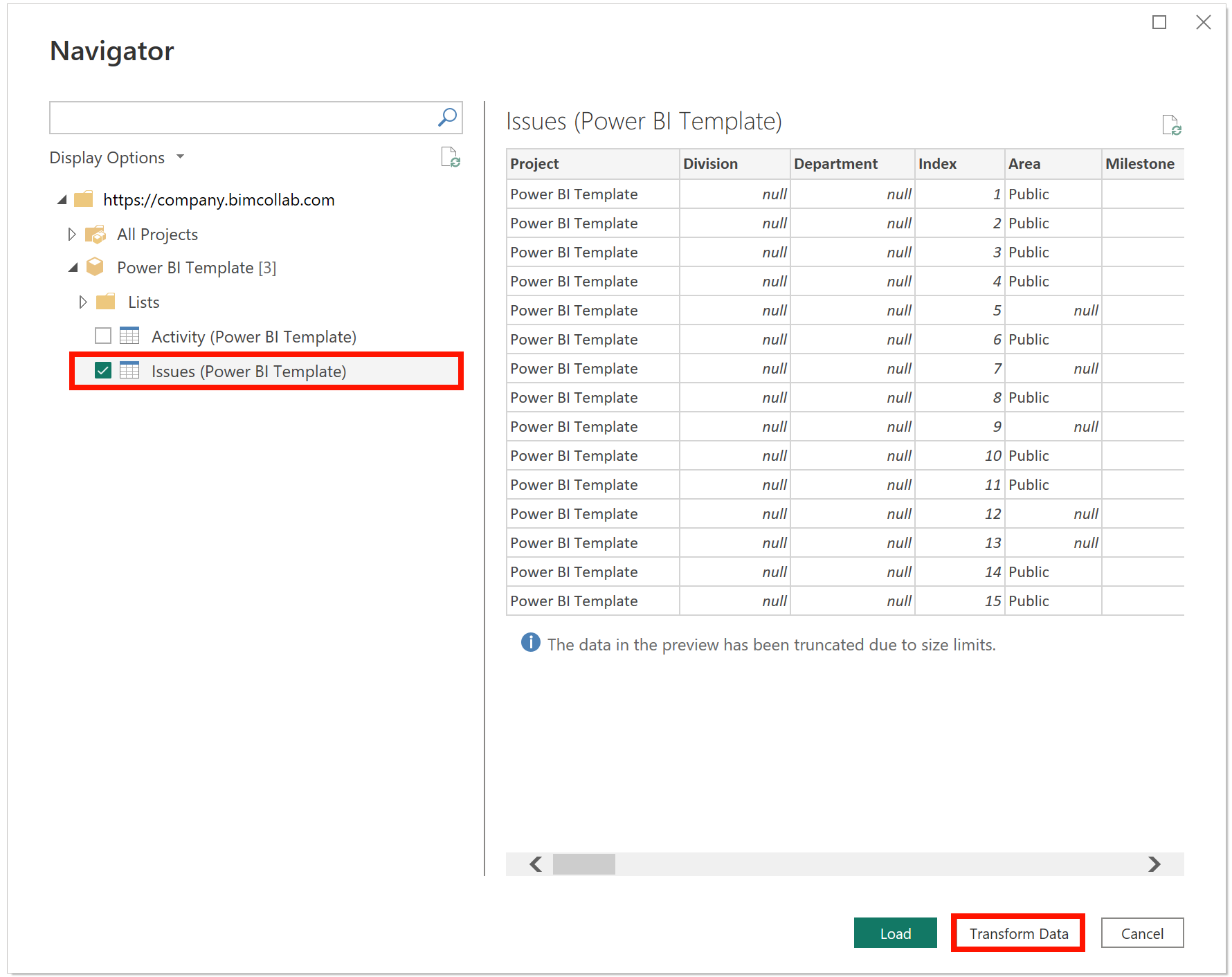Click the scroll right arrow

point(1154,864)
